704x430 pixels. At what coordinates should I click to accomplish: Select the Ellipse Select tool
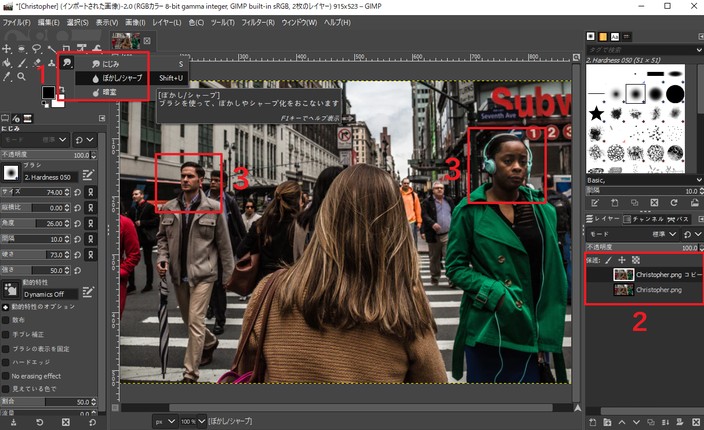click(22, 48)
